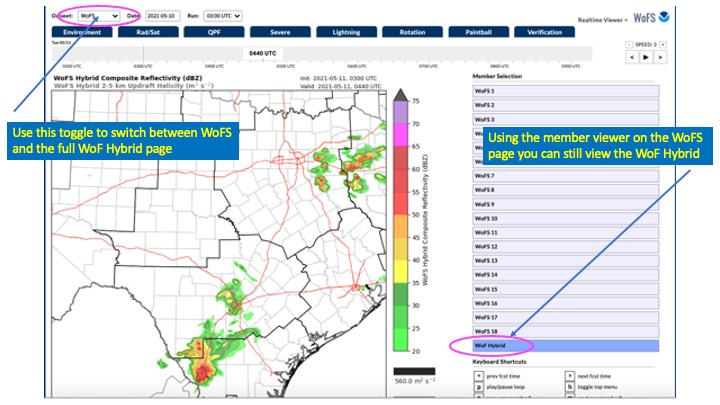Click the next fcst time shortcut key icon

[569, 376]
